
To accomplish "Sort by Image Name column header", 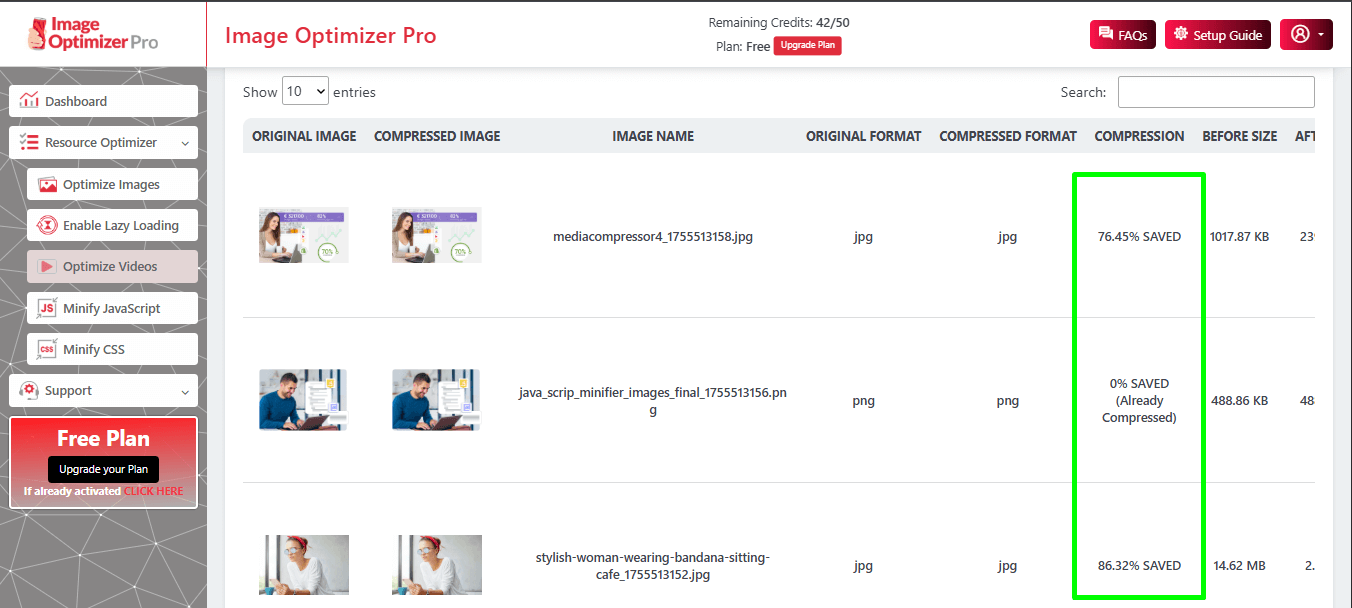I will coord(653,136).
